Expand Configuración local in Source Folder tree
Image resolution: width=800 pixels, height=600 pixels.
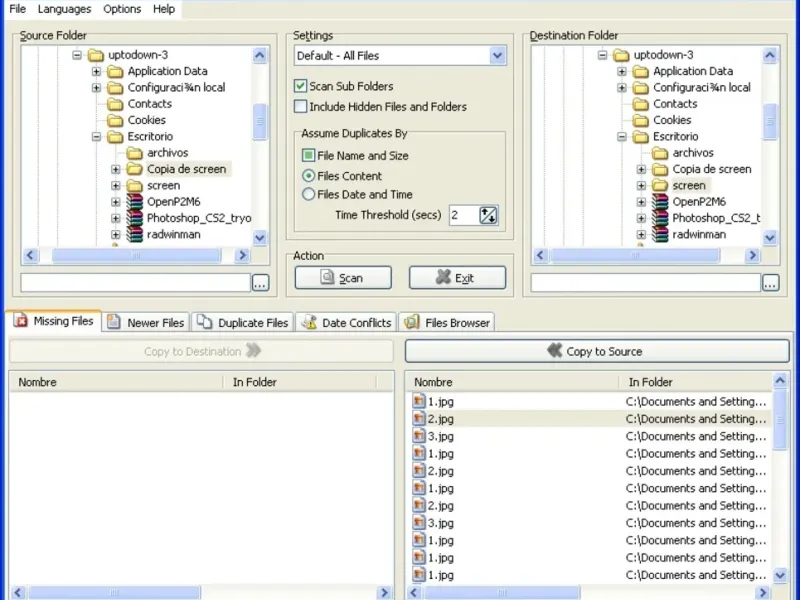96,87
